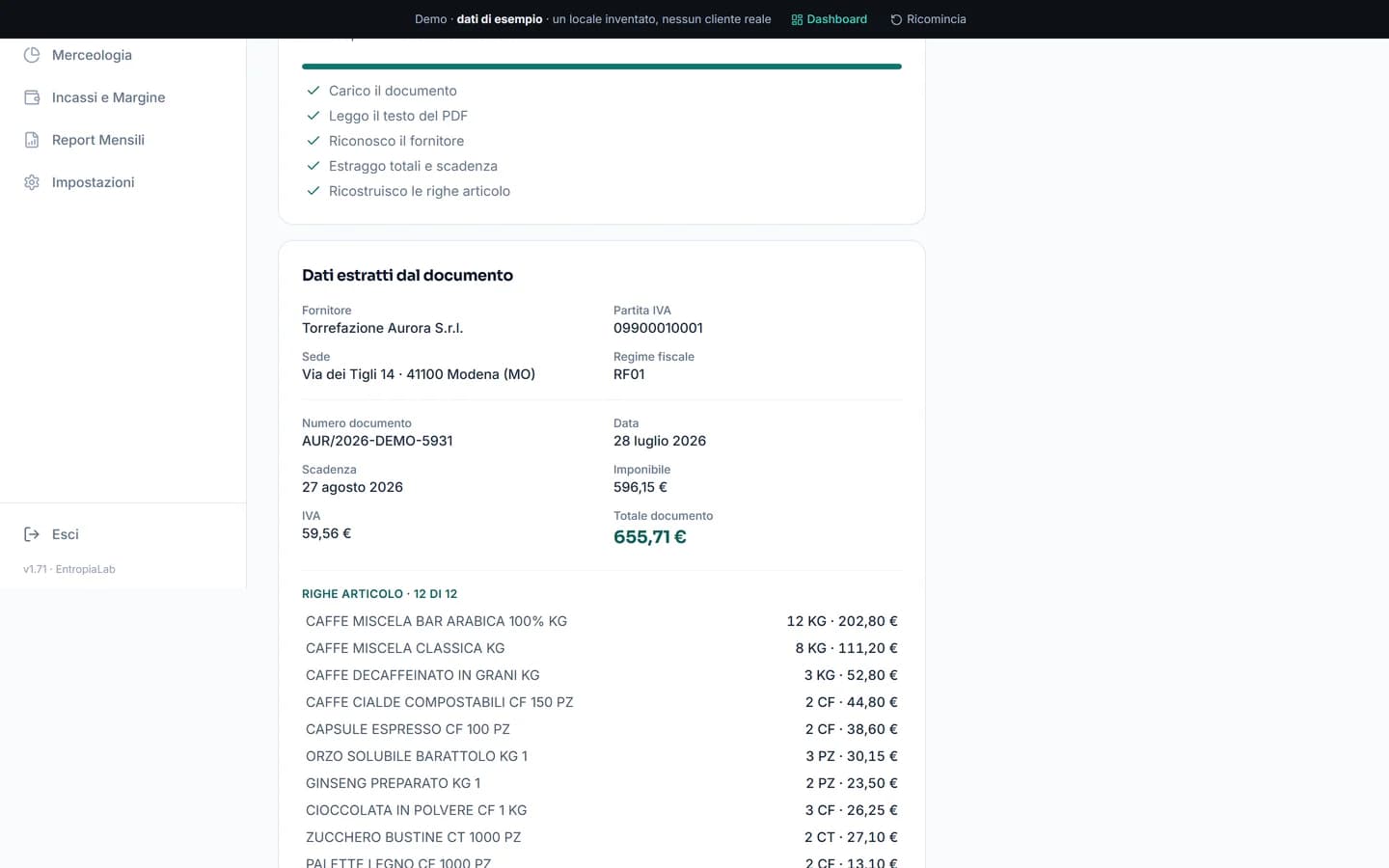Click the amount 2 CF · 38,60 €
The image size is (1389, 868).
pos(851,729)
